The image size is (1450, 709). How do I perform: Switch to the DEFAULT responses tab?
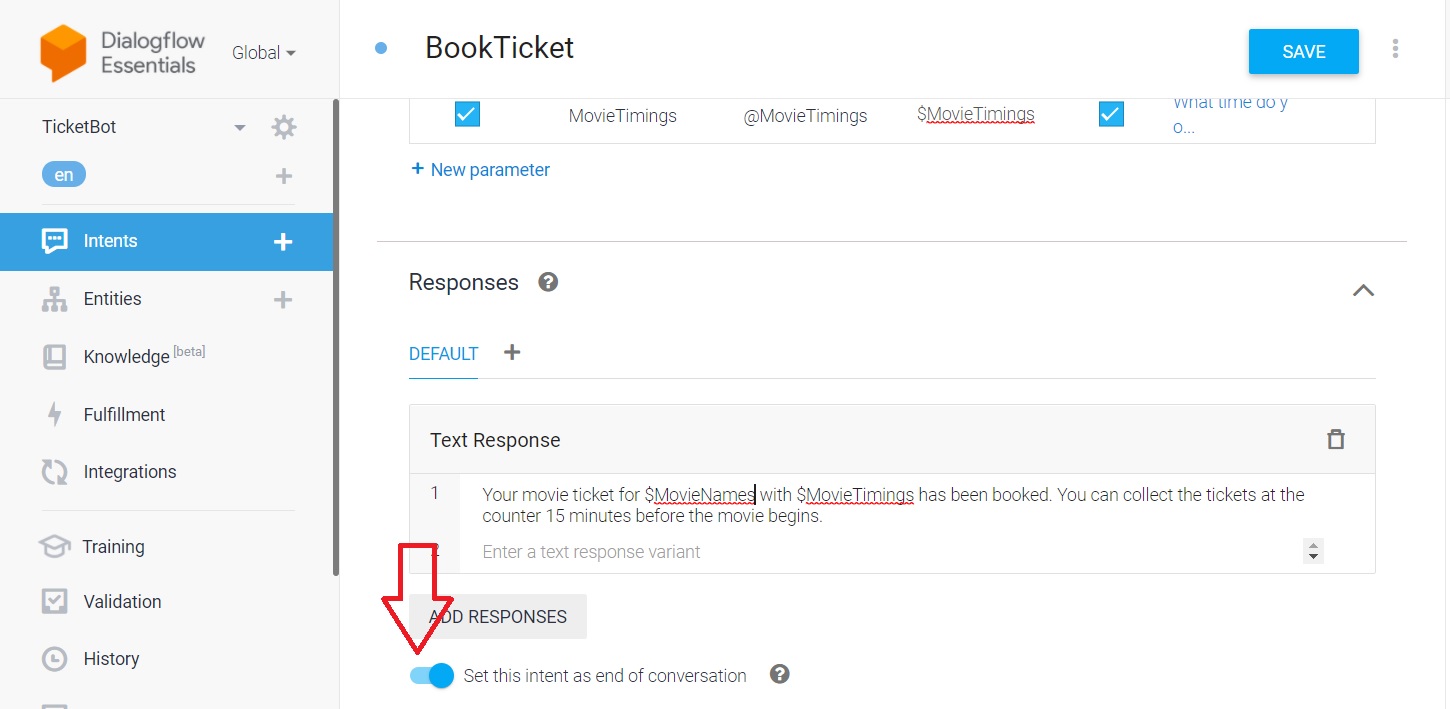click(x=443, y=353)
